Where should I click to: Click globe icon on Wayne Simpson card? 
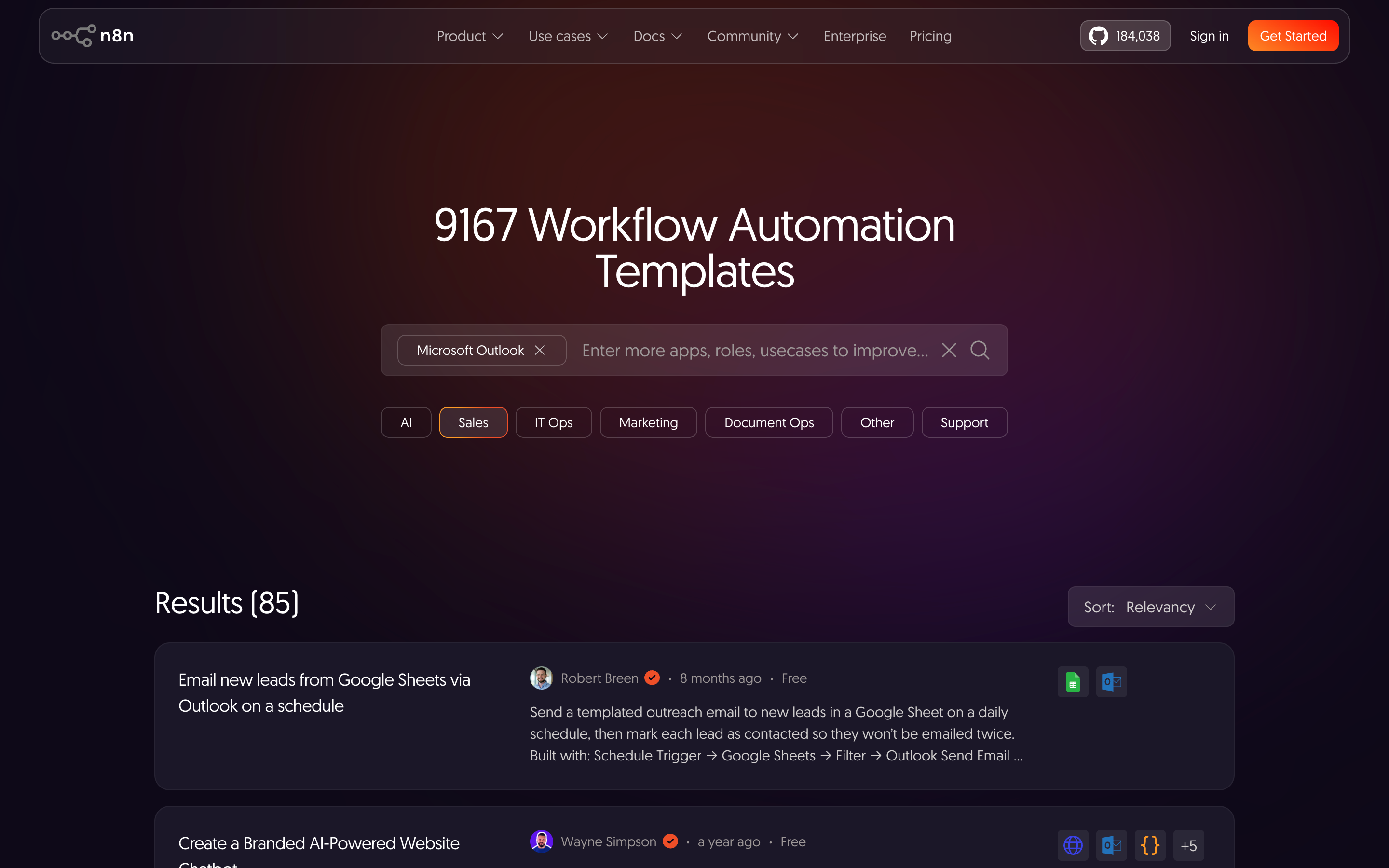tap(1073, 845)
